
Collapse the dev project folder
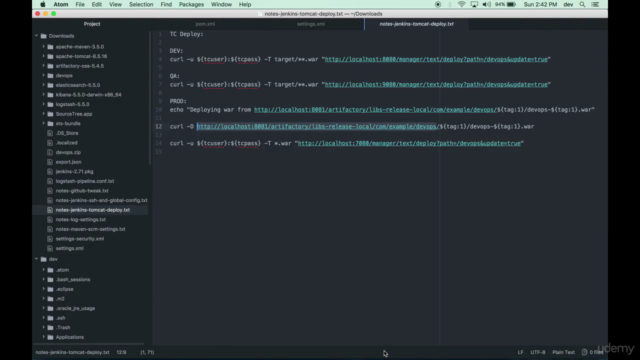click(36, 259)
